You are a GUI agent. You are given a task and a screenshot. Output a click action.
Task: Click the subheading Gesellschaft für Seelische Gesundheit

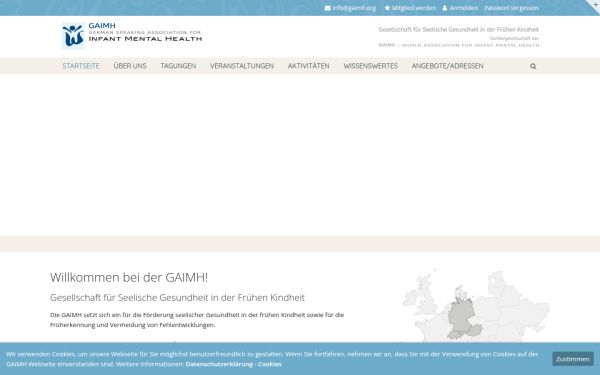[178, 298]
